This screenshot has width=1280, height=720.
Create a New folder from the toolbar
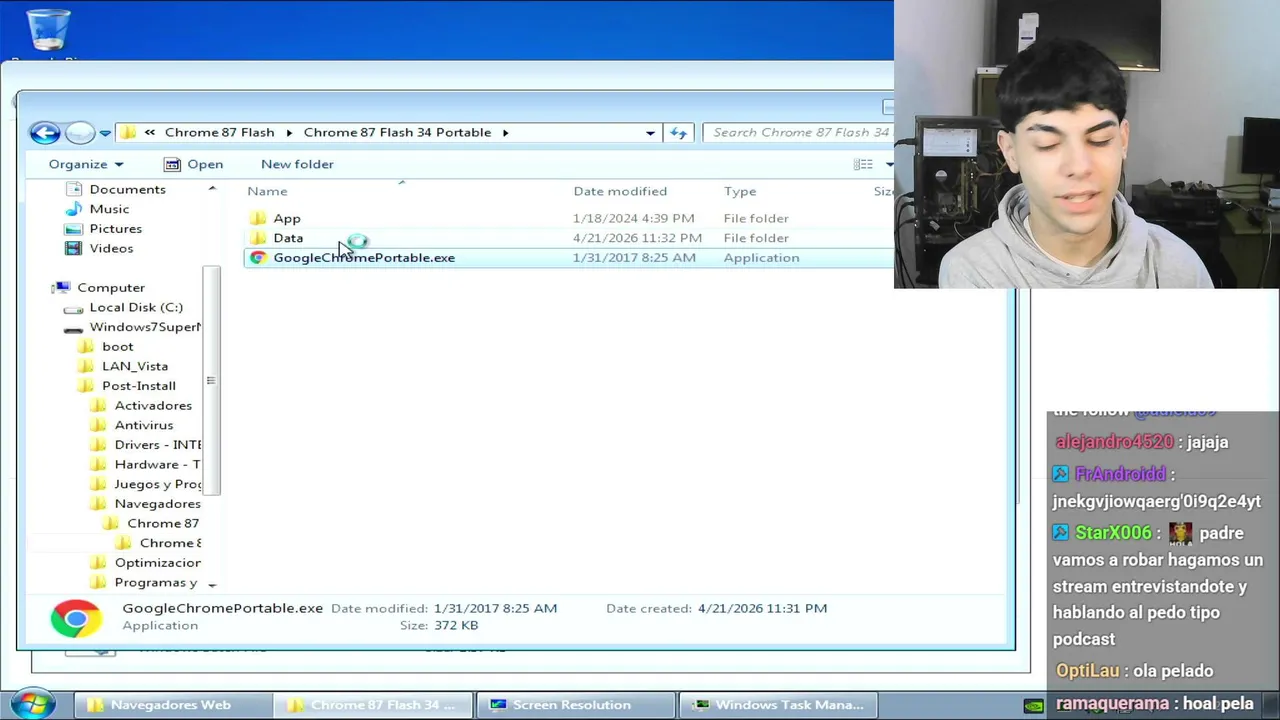click(297, 164)
